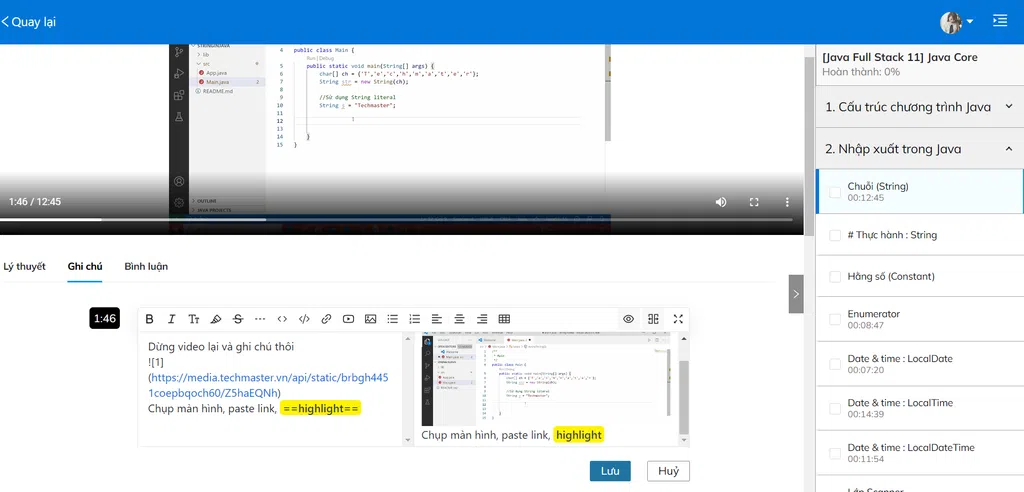
Task: Insert inline code formatting
Action: click(282, 319)
